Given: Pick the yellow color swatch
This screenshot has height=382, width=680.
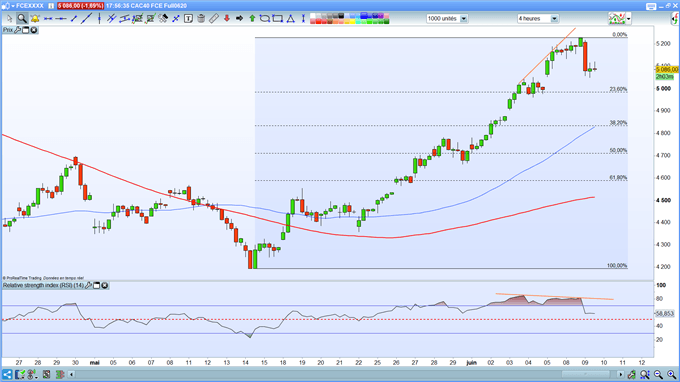Looking at the screenshot, I should point(352,21).
